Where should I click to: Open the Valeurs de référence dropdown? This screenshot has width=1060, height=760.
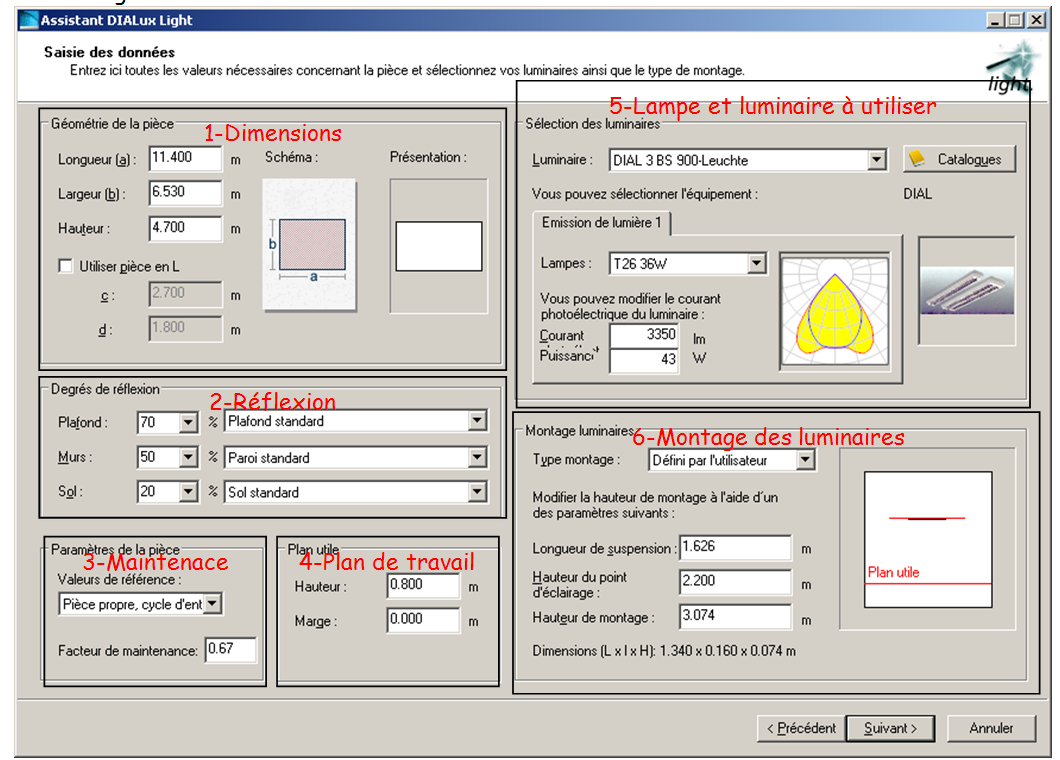coord(212,603)
